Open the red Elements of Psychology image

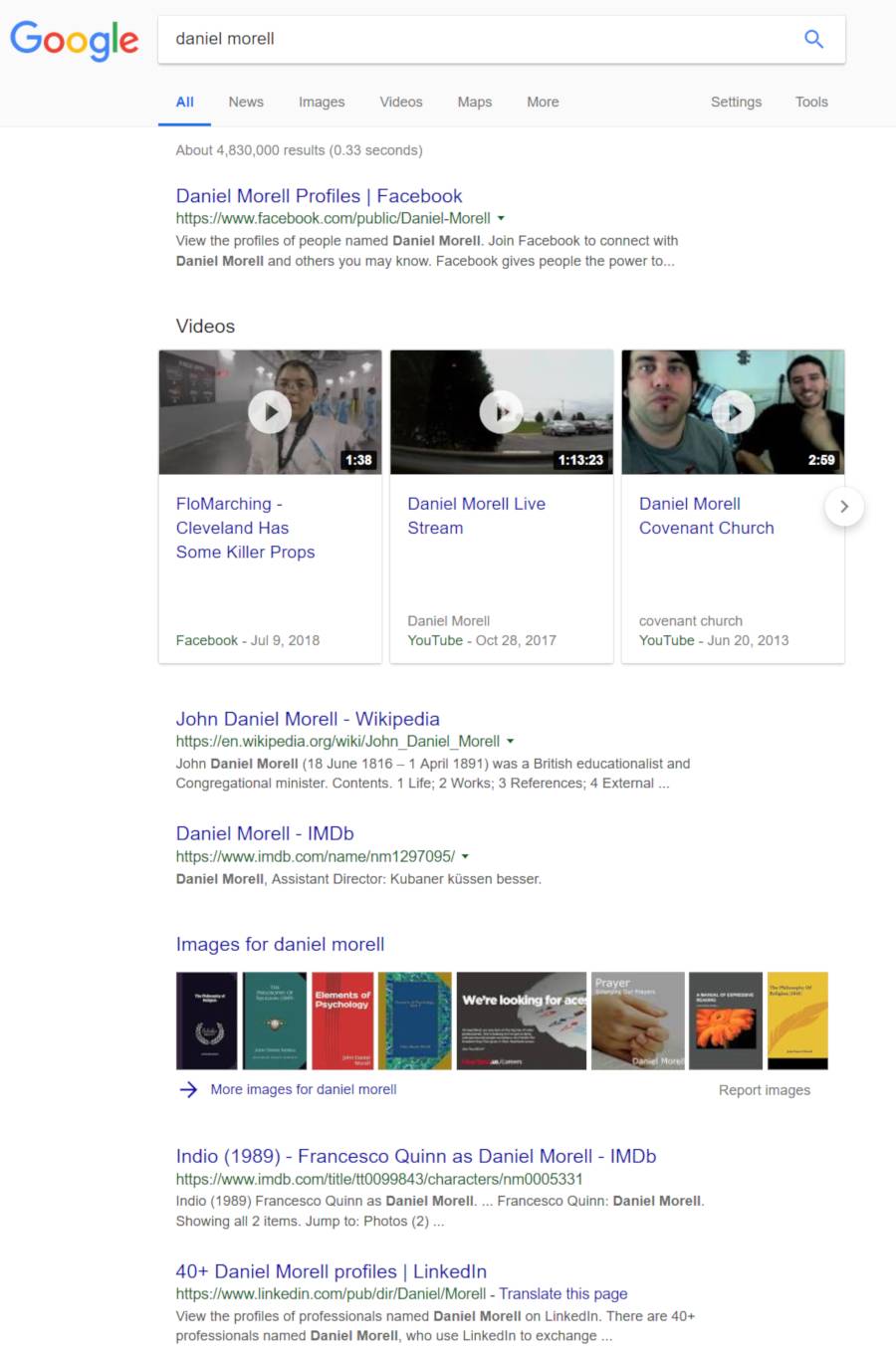pyautogui.click(x=342, y=1020)
